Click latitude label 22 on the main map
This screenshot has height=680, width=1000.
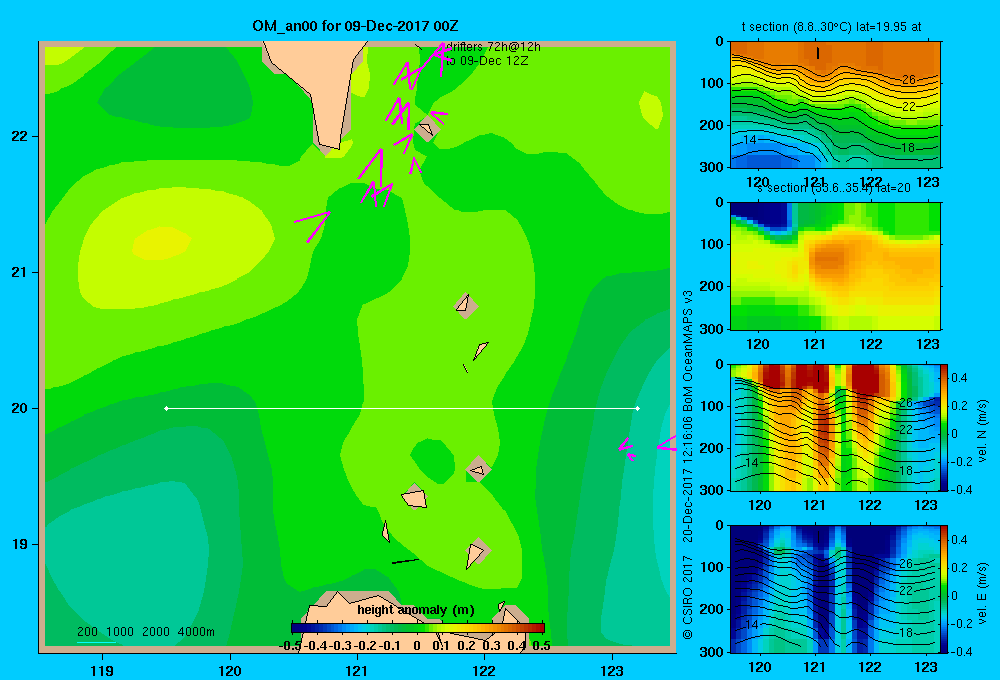coord(20,137)
